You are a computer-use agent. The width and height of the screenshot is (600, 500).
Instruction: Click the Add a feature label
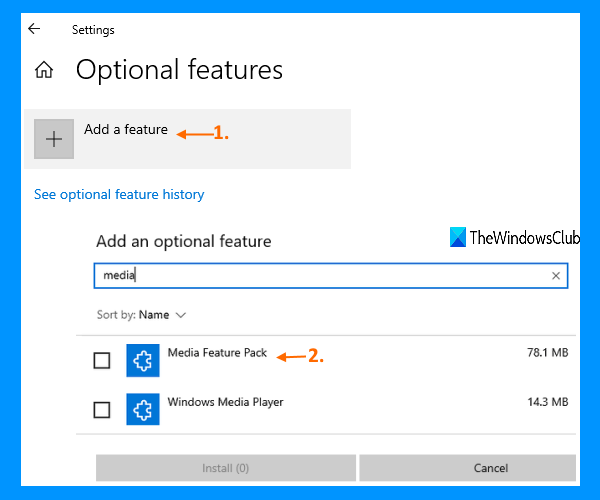(x=126, y=130)
